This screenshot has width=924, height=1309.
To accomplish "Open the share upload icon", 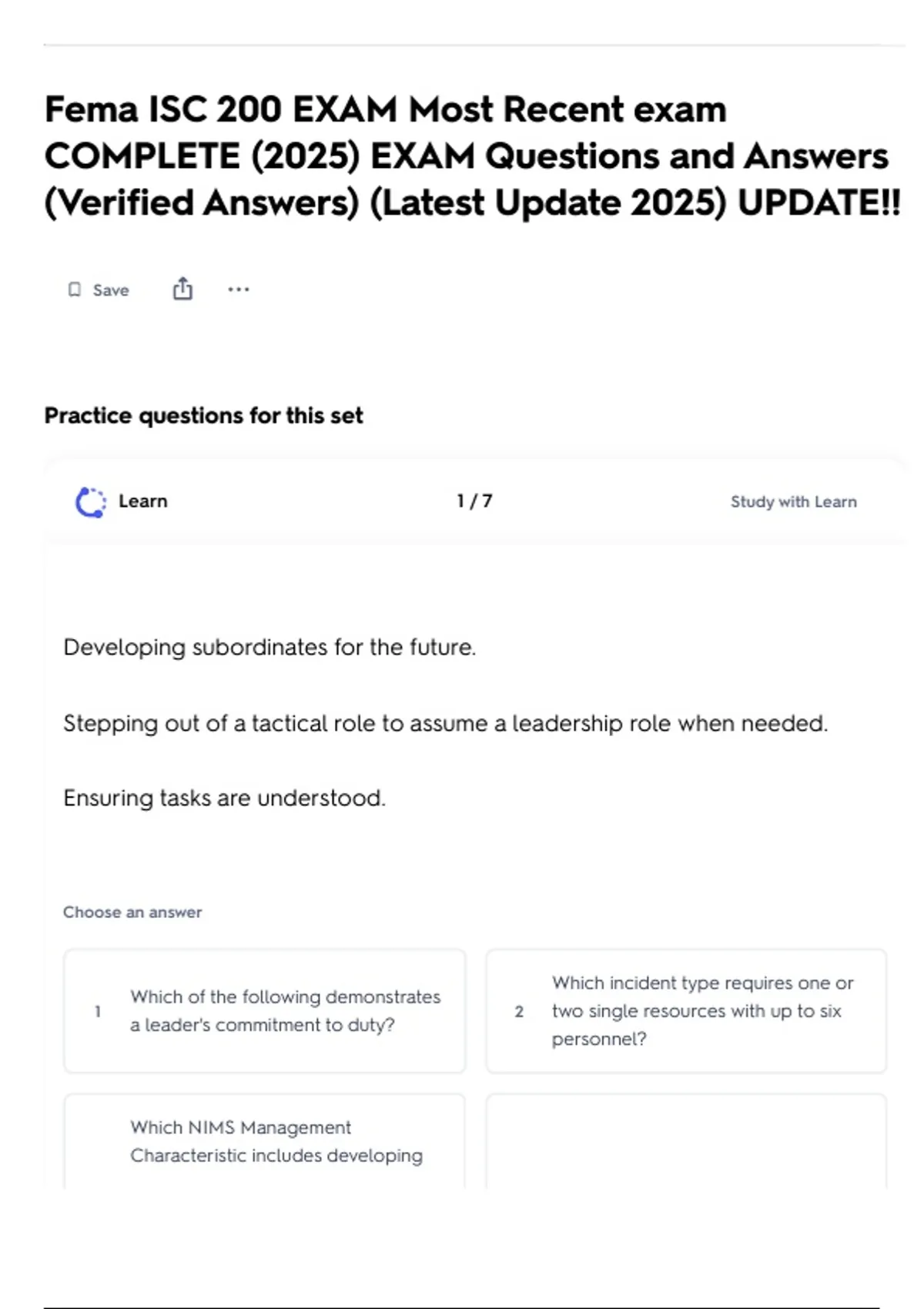I will (182, 289).
